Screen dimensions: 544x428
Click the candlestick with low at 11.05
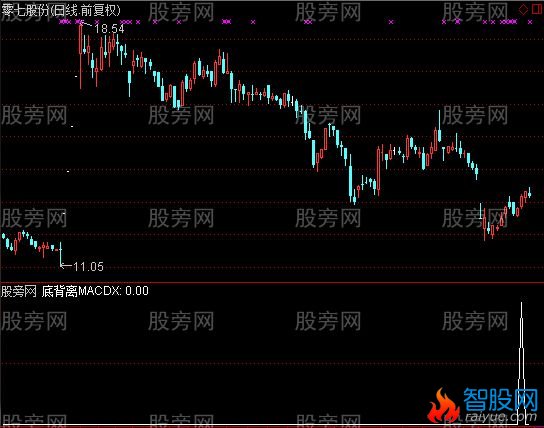click(61, 254)
